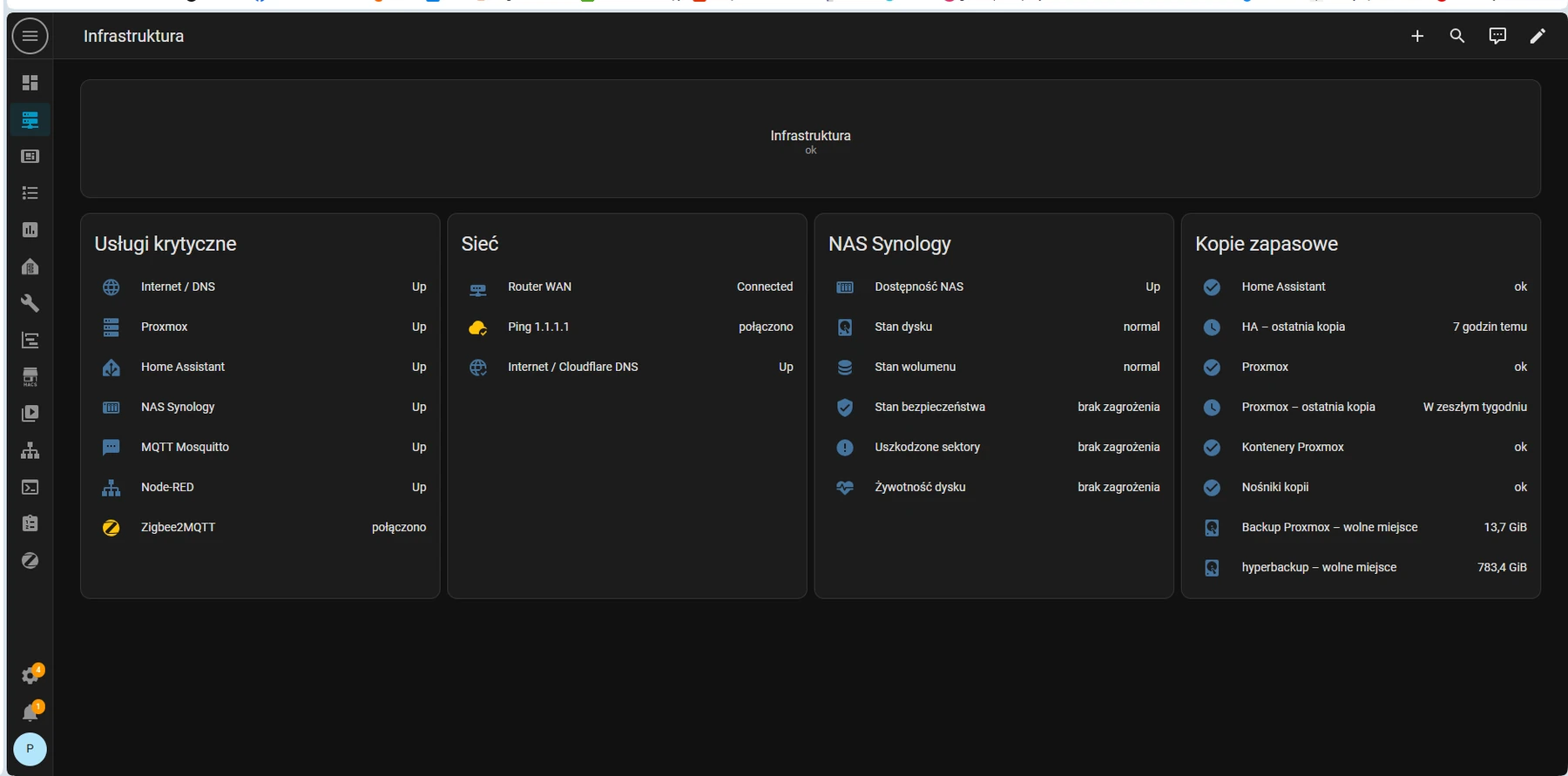Open the Infrastruktura status card showing ok

tap(810, 139)
